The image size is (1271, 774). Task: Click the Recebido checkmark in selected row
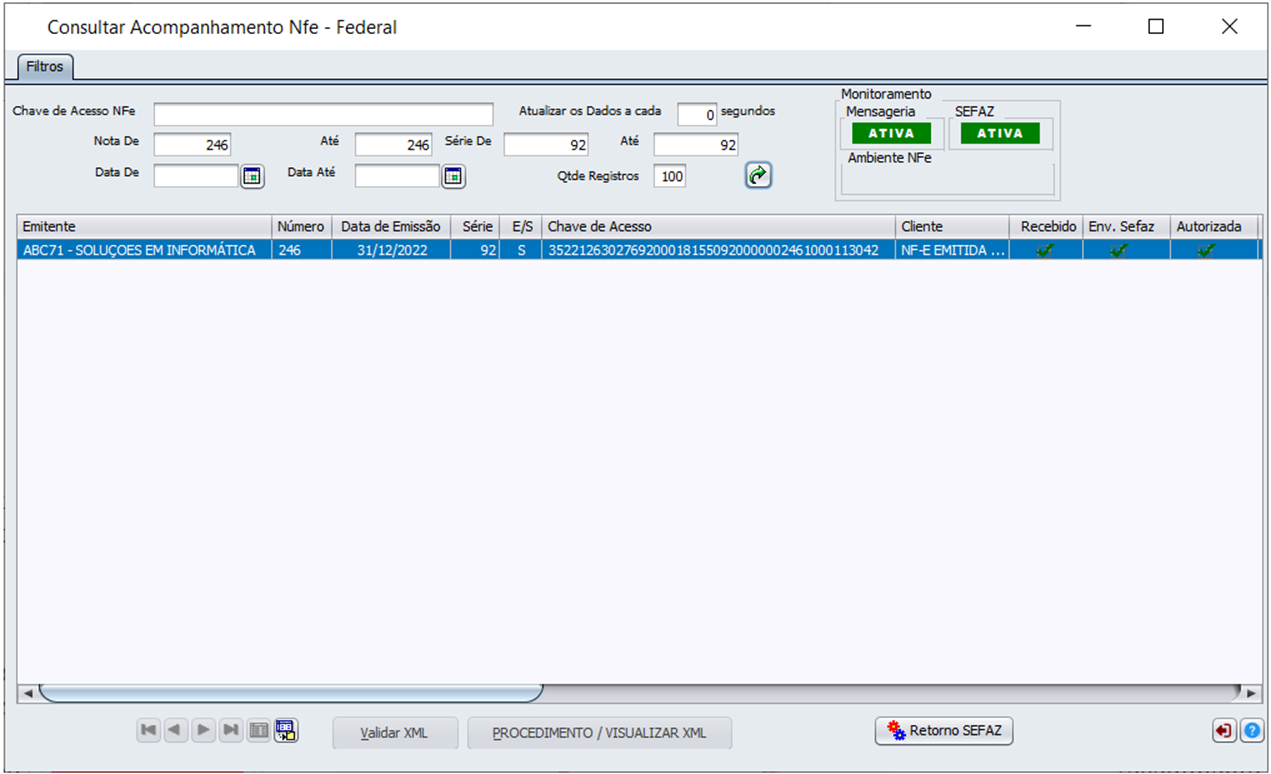pyautogui.click(x=1045, y=251)
